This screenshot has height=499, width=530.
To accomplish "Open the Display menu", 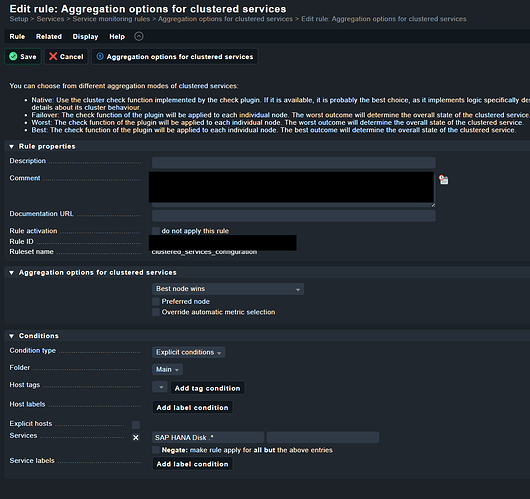I will coord(85,37).
